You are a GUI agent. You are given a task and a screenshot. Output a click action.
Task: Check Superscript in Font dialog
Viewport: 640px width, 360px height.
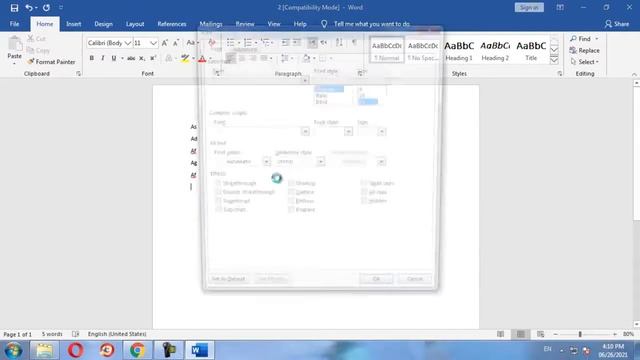218,201
